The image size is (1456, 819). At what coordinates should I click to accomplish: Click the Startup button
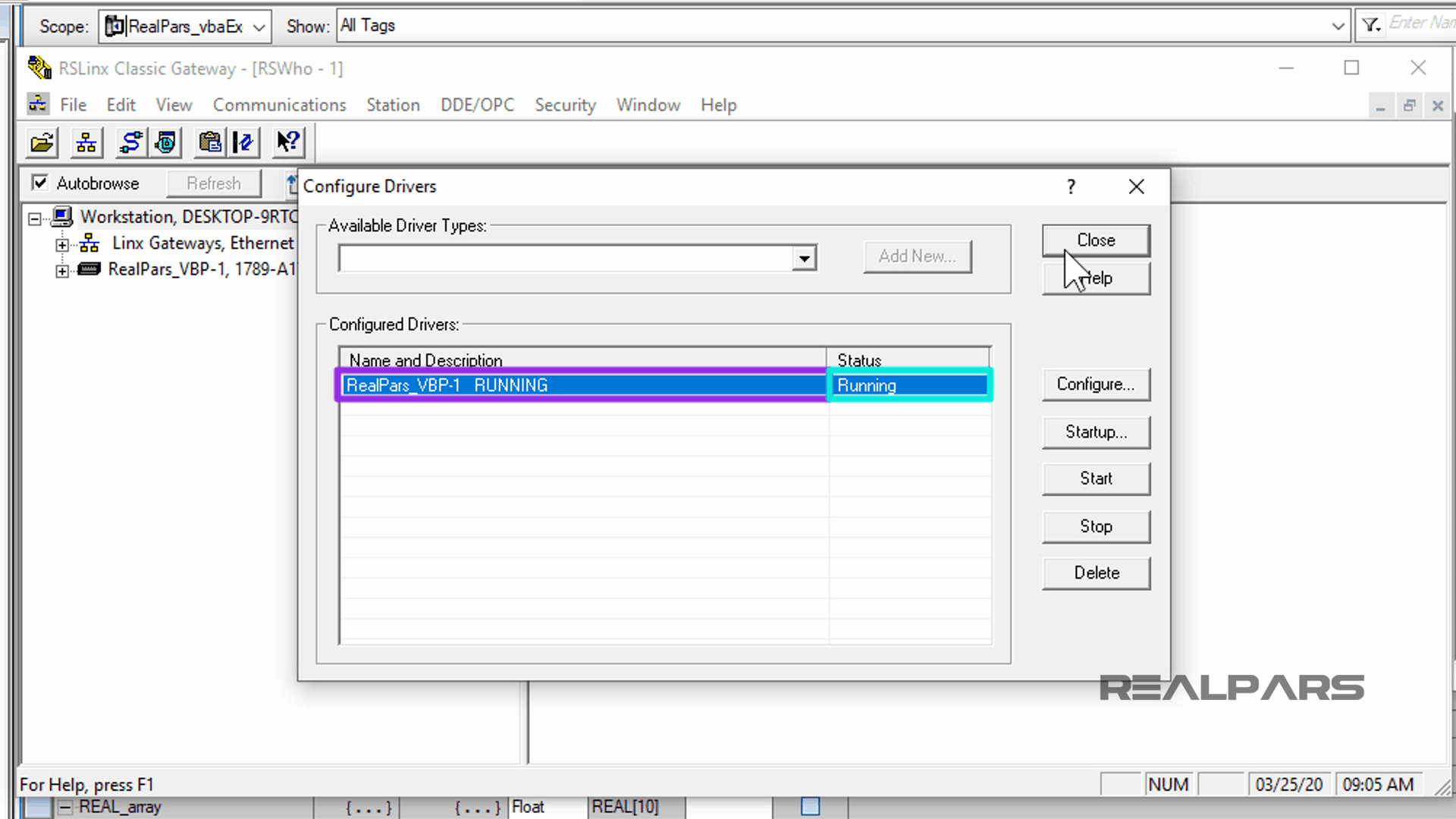[1096, 432]
